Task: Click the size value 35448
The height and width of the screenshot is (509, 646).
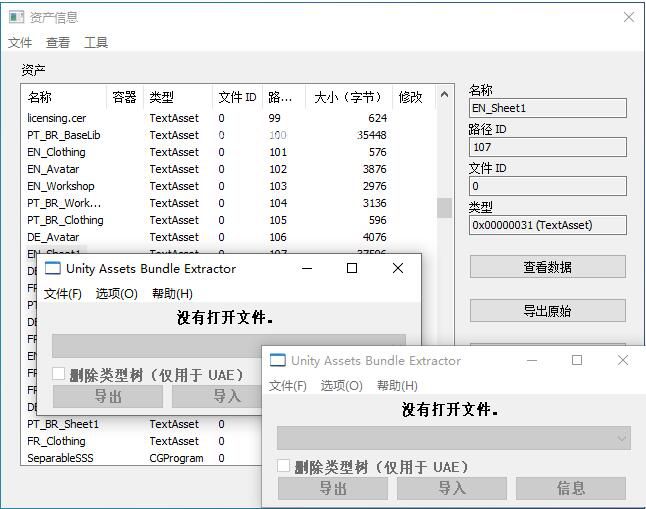Action: pyautogui.click(x=372, y=135)
